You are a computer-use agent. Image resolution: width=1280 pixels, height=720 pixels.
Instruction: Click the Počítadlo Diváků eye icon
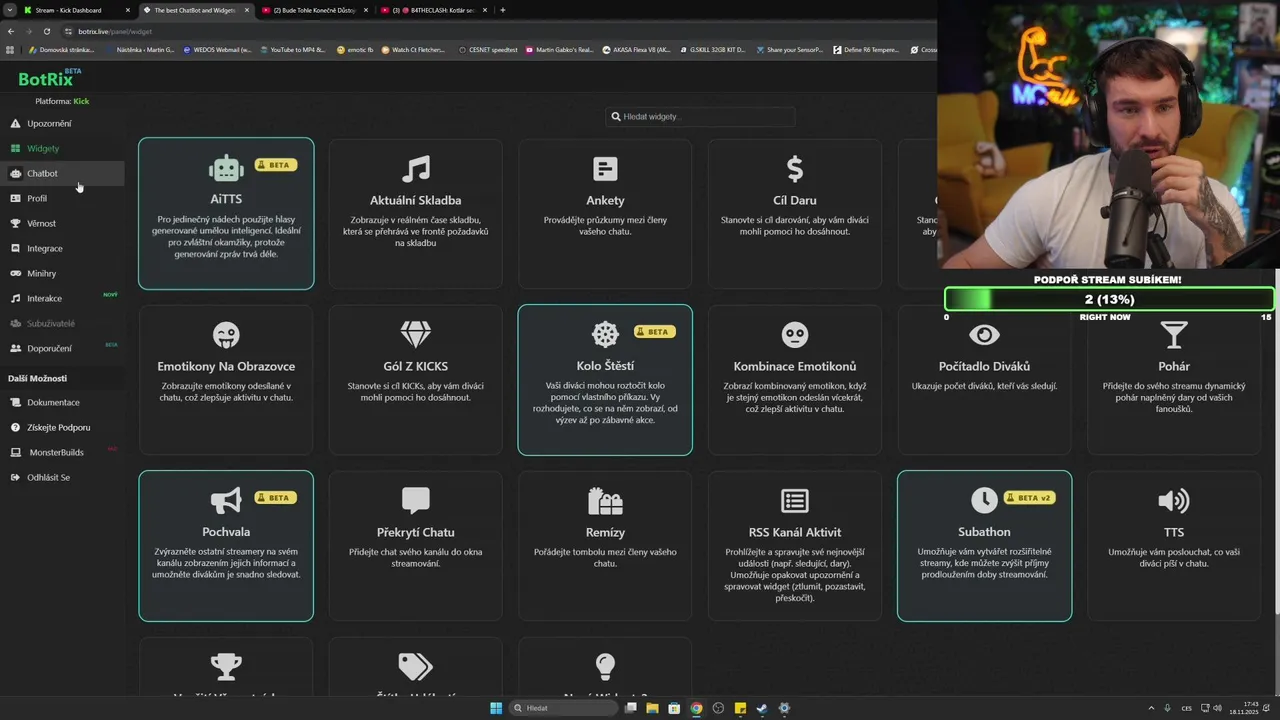pos(984,334)
